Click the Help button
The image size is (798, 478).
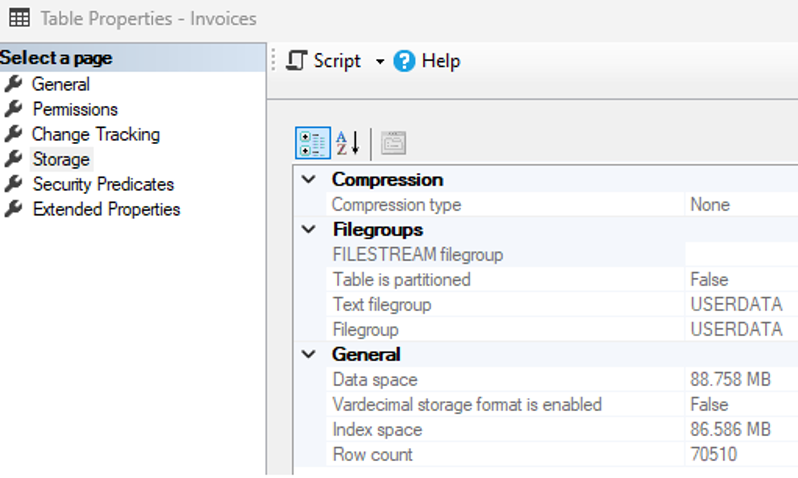pos(428,61)
